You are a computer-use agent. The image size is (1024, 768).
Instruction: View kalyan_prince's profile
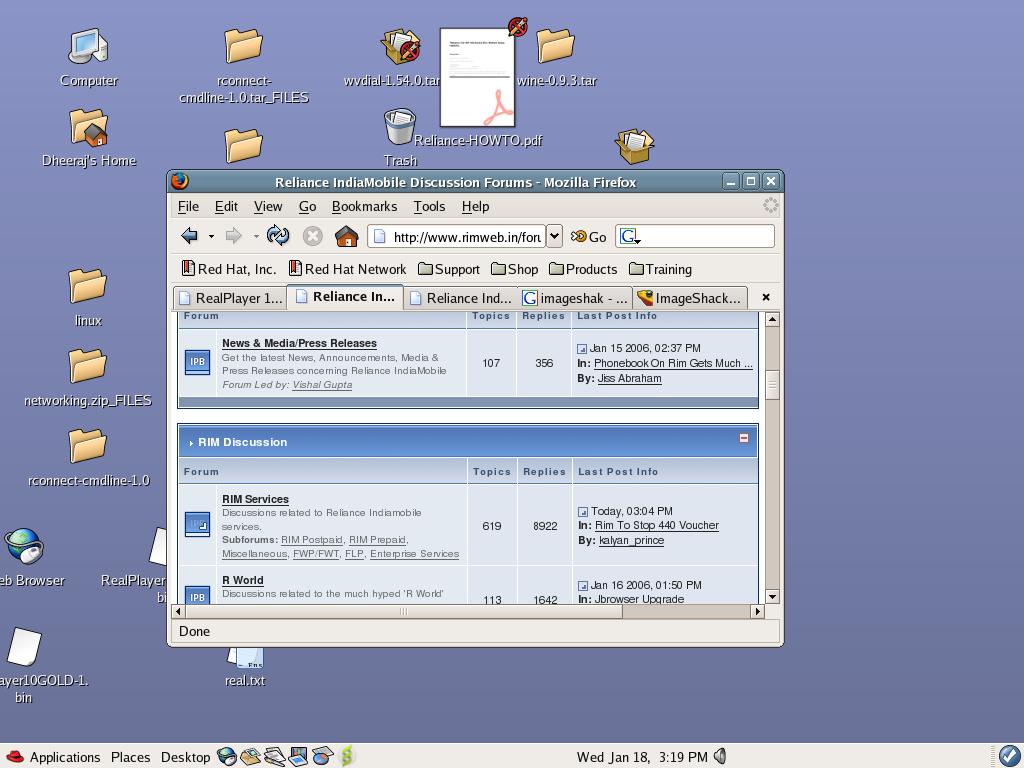click(x=632, y=540)
